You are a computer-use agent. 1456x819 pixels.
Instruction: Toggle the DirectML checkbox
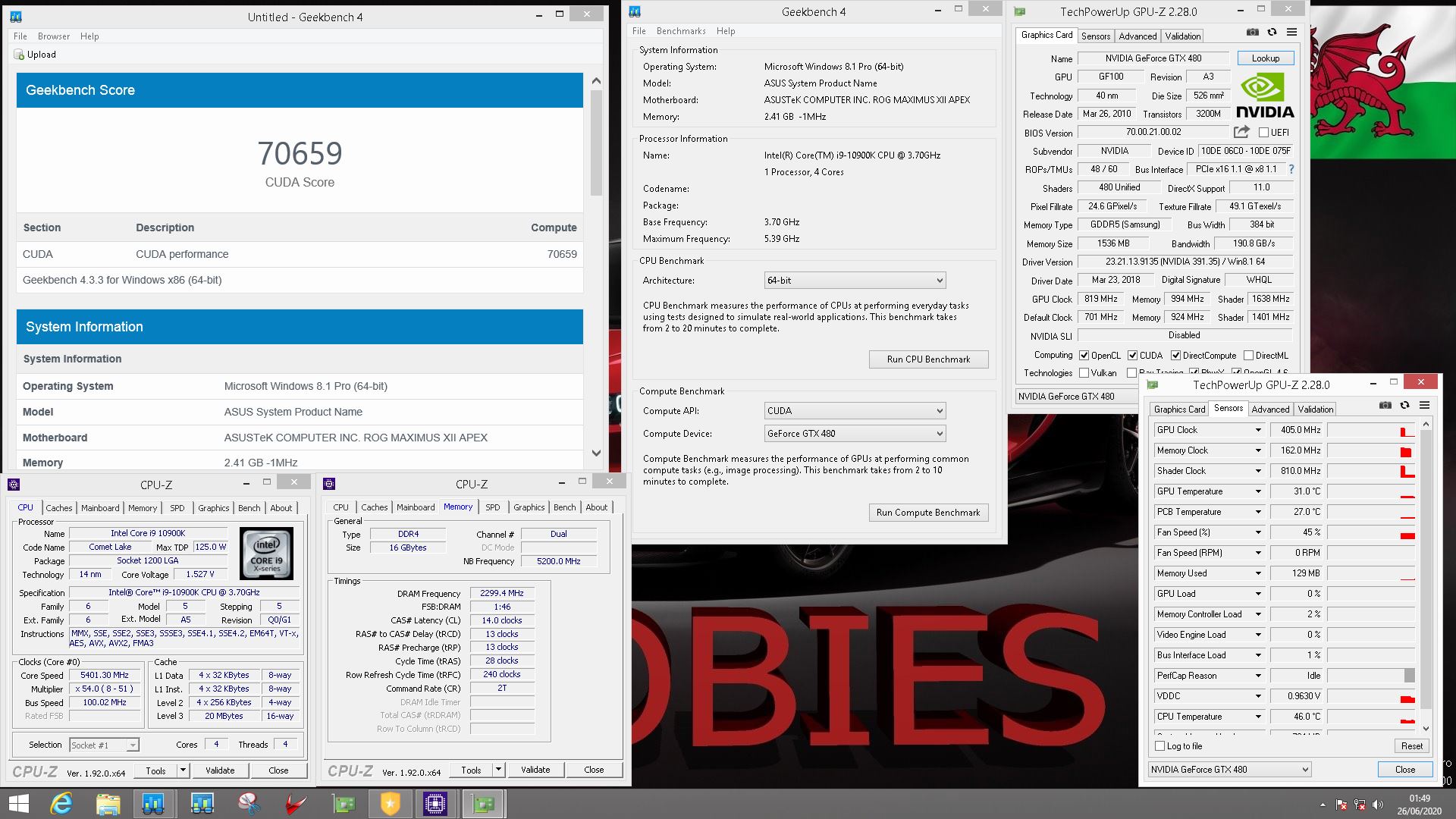tap(1248, 355)
